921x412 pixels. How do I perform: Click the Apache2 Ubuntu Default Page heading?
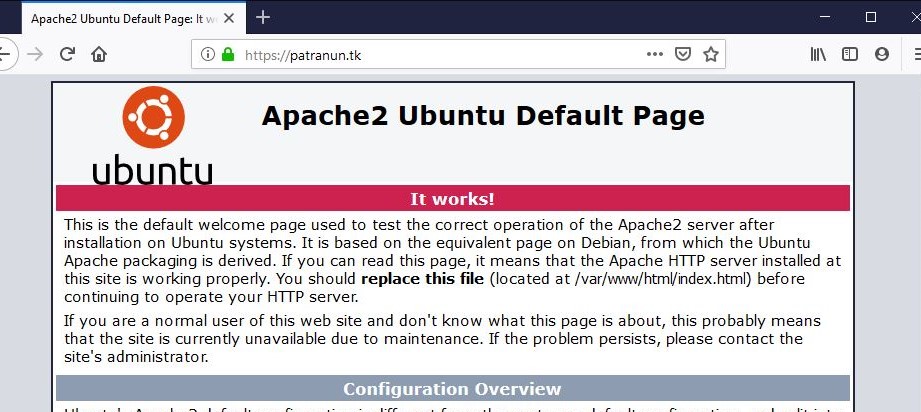coord(483,115)
